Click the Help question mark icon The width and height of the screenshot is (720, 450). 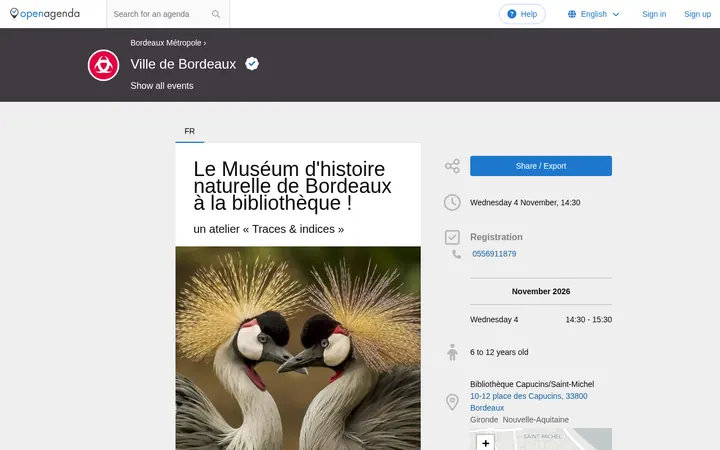pos(512,14)
